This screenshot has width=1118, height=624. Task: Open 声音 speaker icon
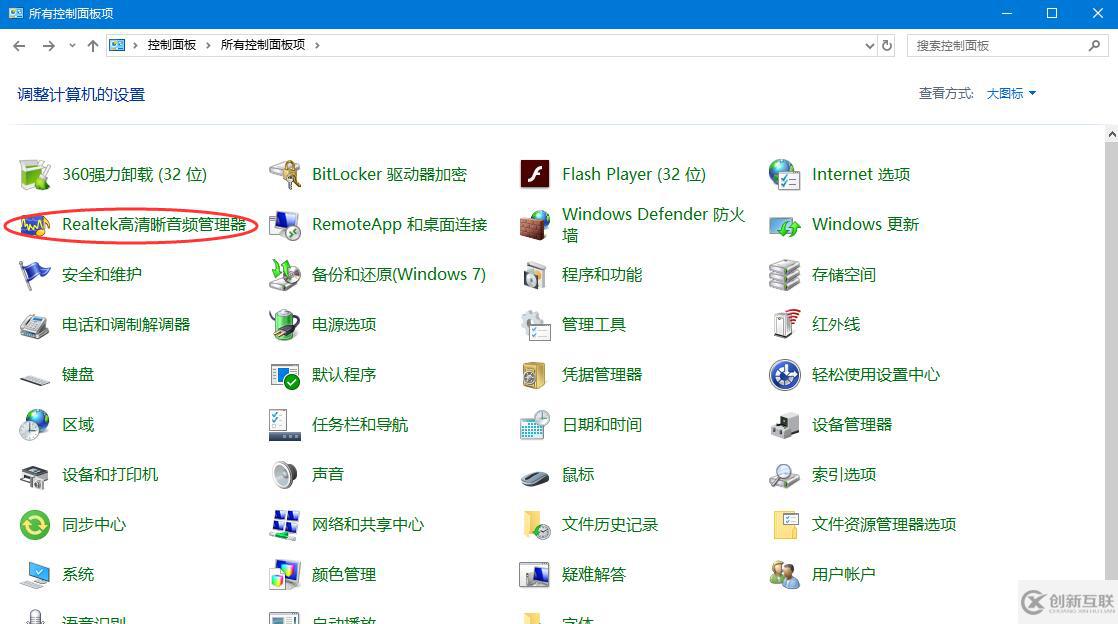click(x=284, y=475)
